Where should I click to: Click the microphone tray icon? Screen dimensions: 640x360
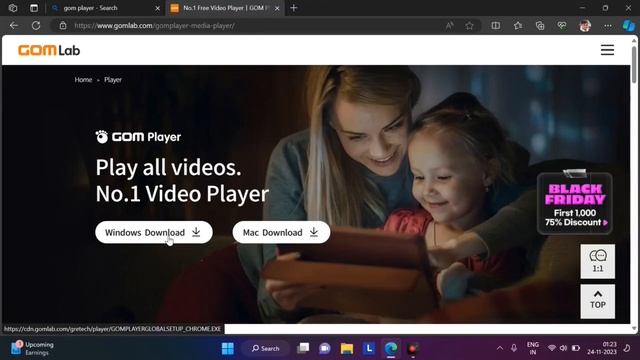(513, 348)
